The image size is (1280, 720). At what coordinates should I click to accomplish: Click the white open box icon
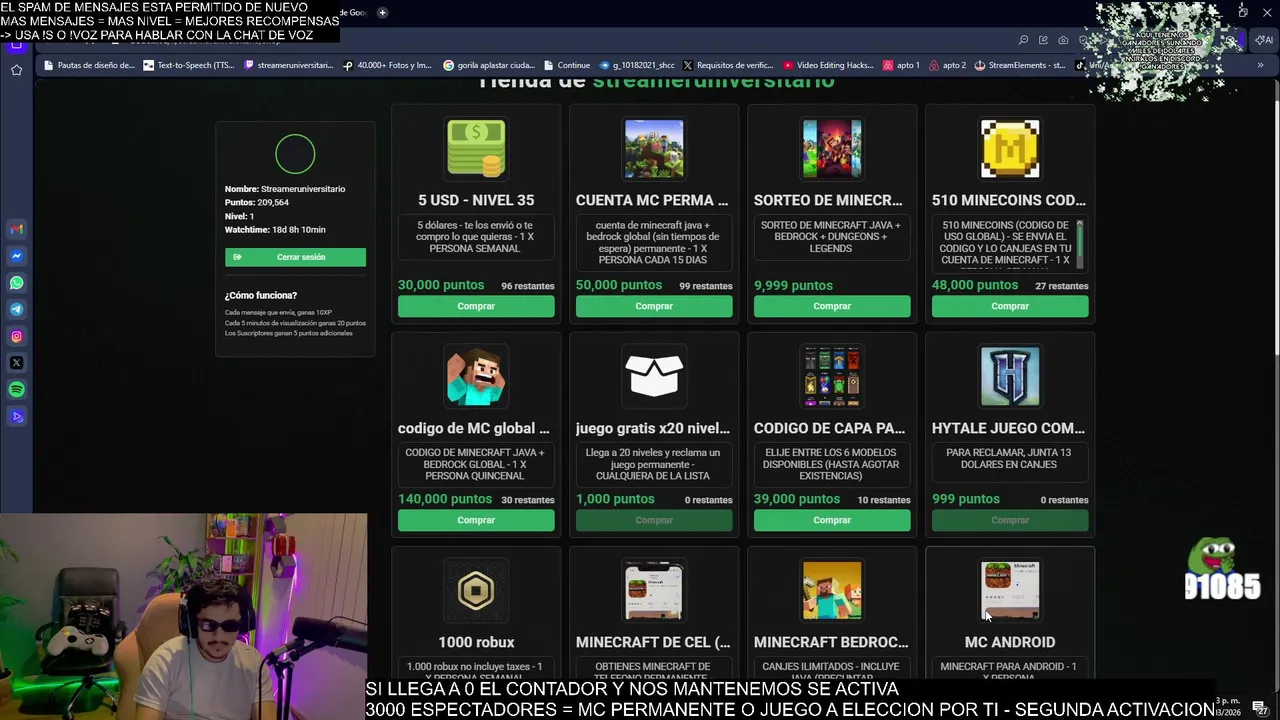tap(654, 377)
